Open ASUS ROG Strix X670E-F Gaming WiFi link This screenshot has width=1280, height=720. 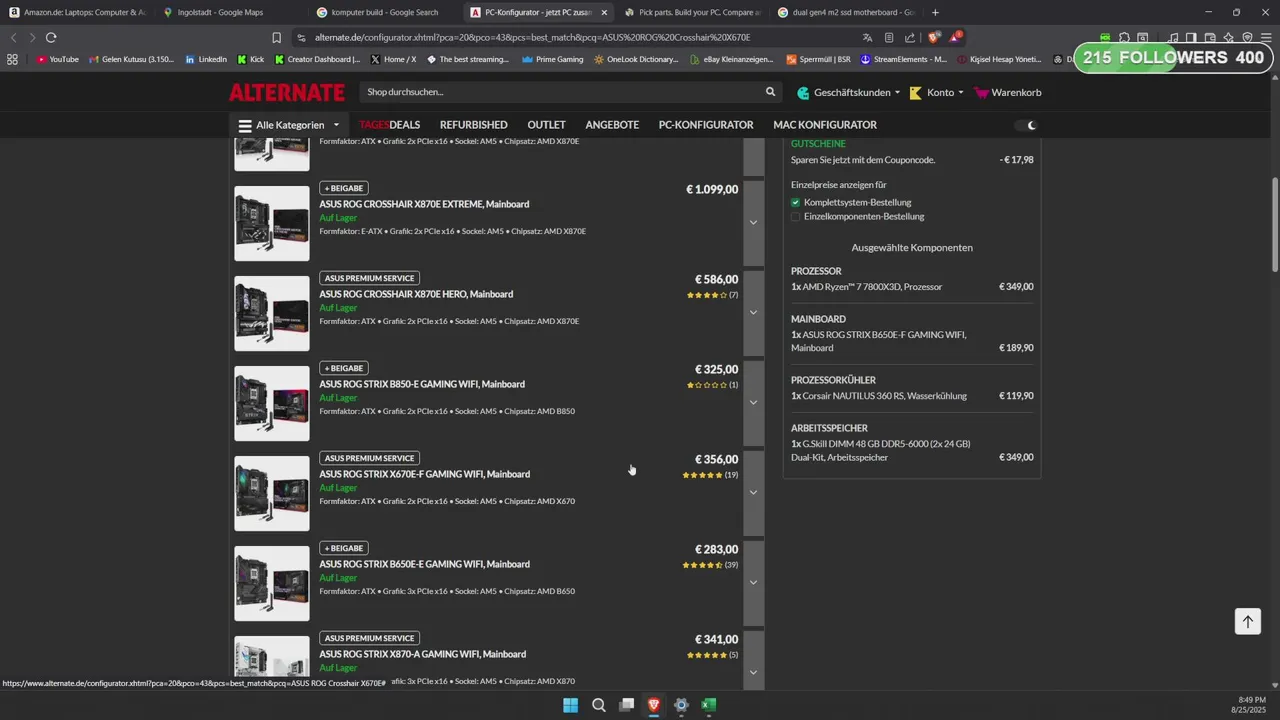point(424,474)
